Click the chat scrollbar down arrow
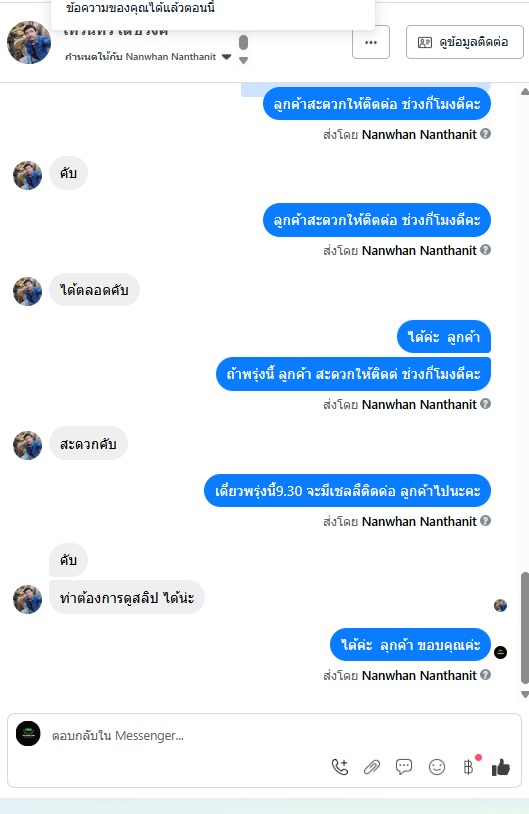529x814 pixels. pos(525,694)
